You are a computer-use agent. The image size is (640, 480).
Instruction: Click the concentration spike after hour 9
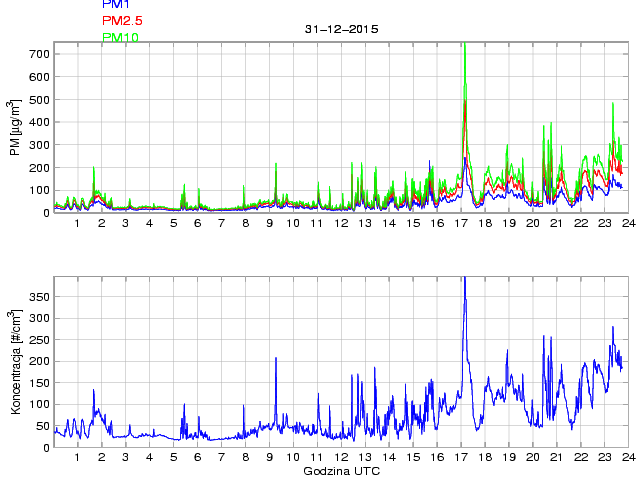coord(276,359)
